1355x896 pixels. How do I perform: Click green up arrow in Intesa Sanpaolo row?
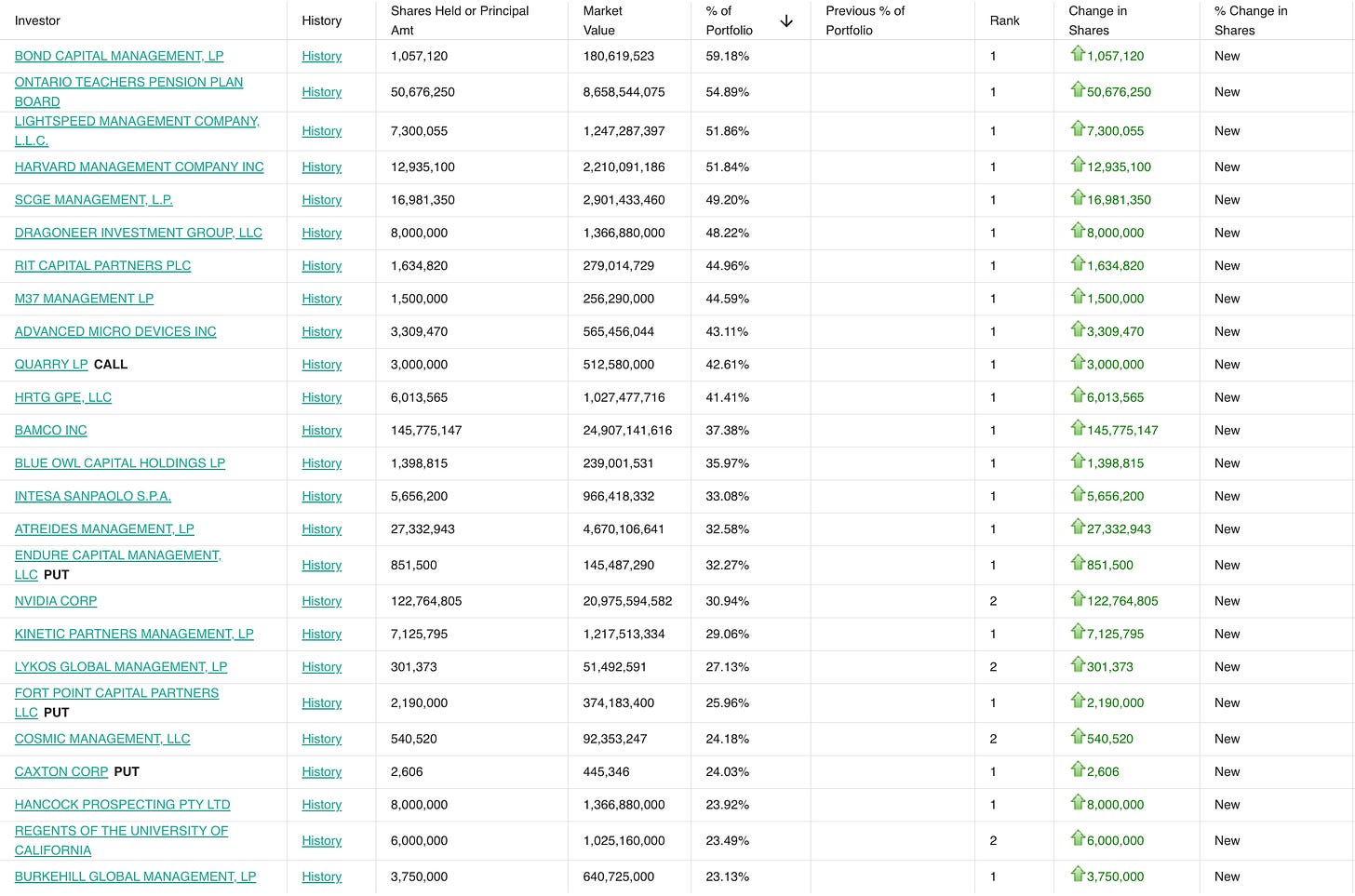click(1078, 495)
